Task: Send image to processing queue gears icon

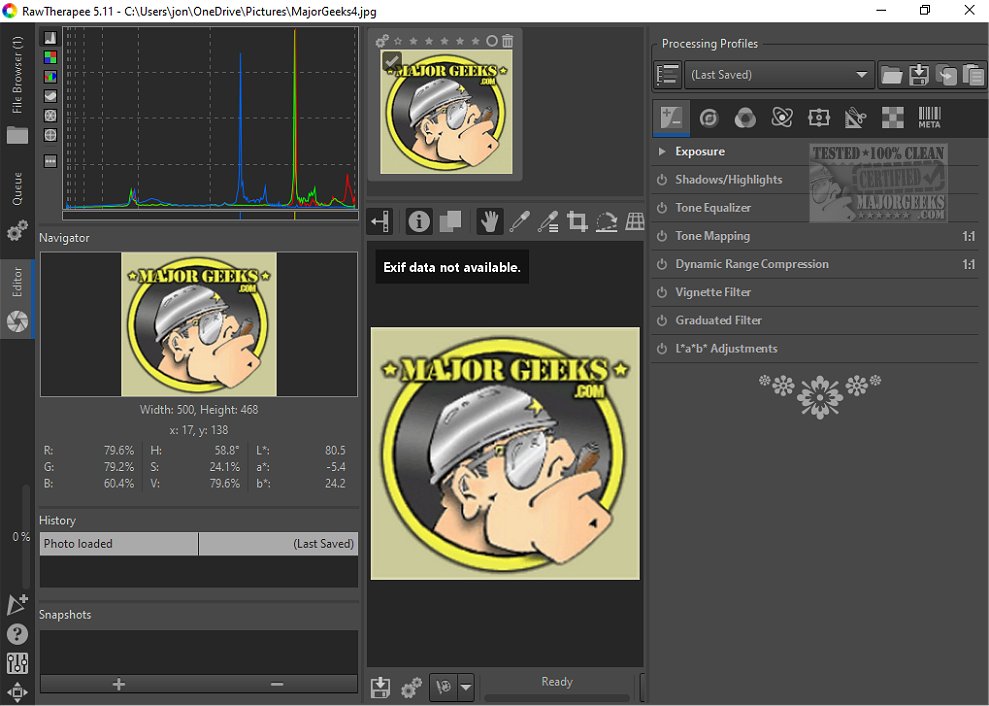Action: pyautogui.click(x=411, y=687)
